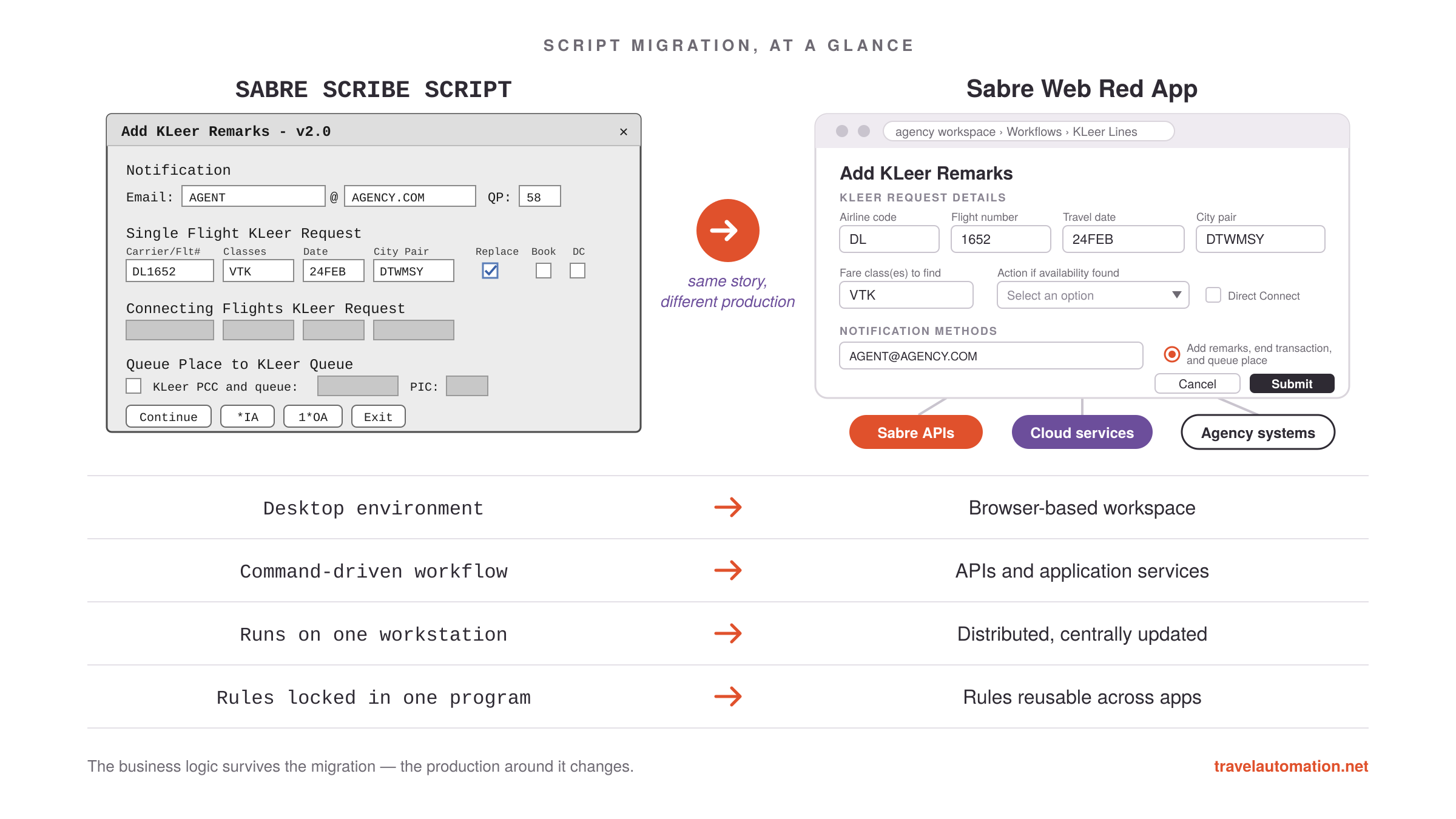Click KLeer Lines in the breadcrumb

click(1105, 132)
